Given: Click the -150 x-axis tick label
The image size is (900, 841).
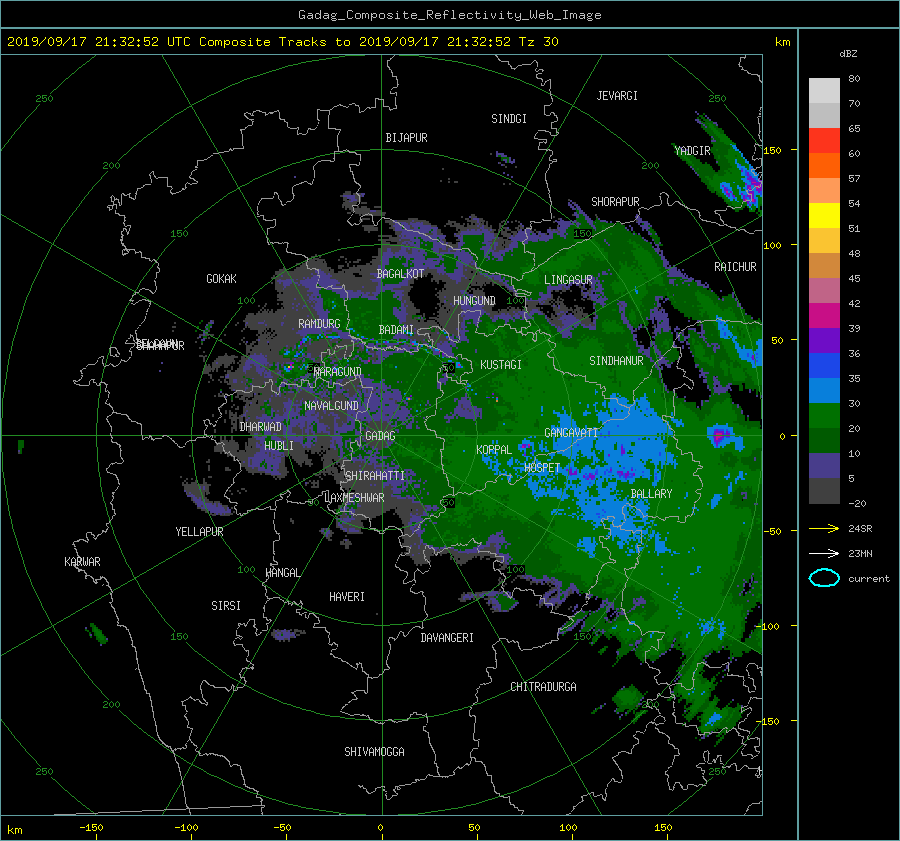Looking at the screenshot, I should [91, 828].
